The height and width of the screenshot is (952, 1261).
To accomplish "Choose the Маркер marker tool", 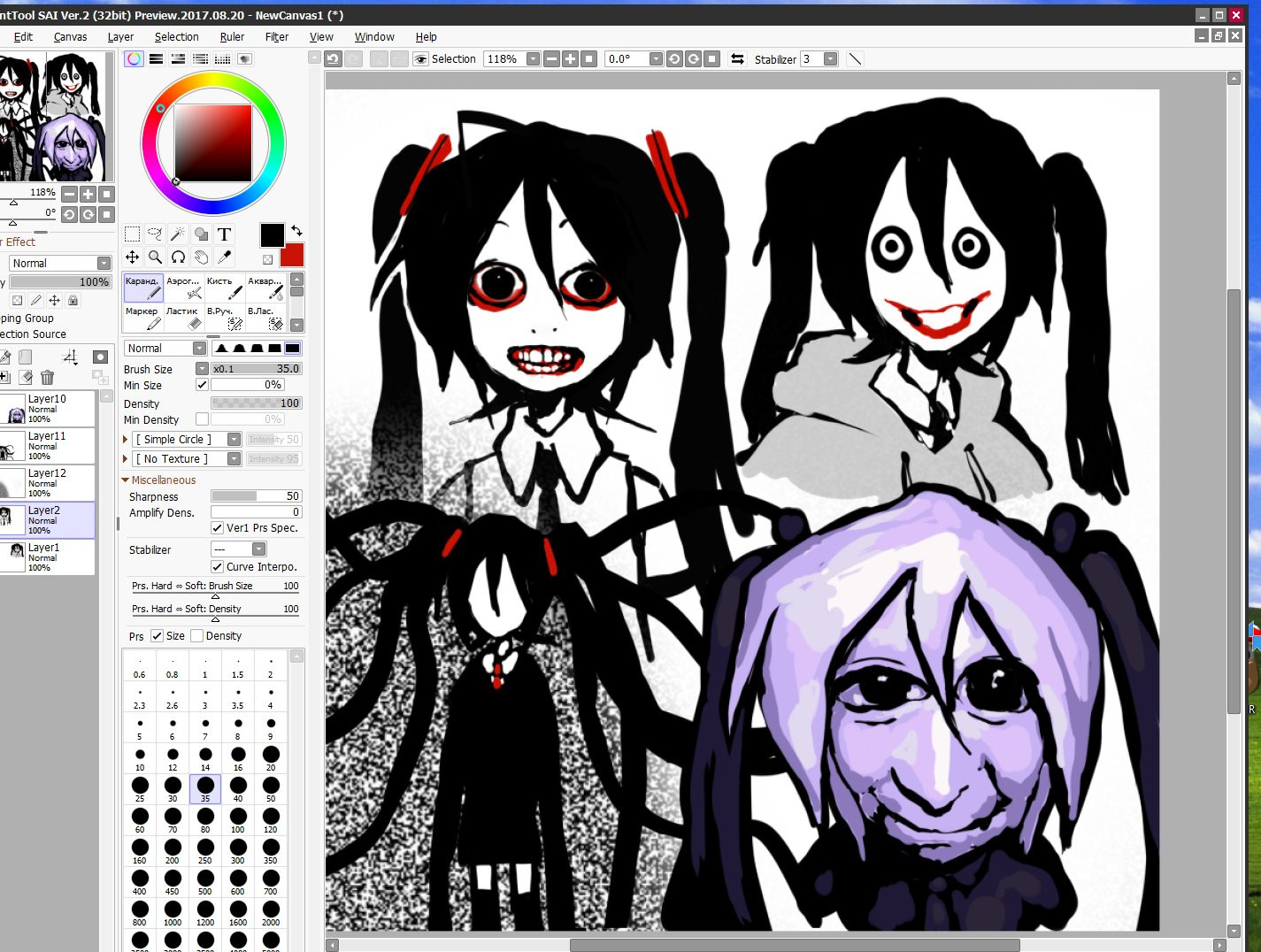I will tap(142, 318).
